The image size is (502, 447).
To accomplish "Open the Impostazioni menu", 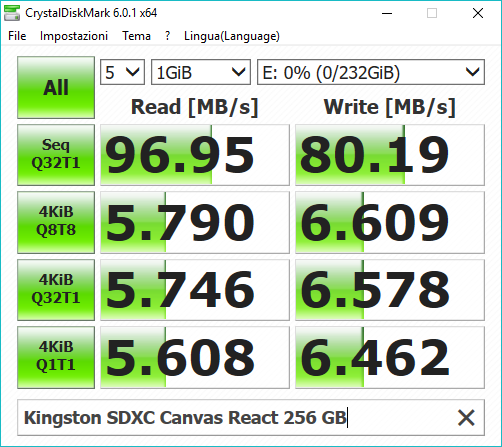I will pyautogui.click(x=74, y=36).
